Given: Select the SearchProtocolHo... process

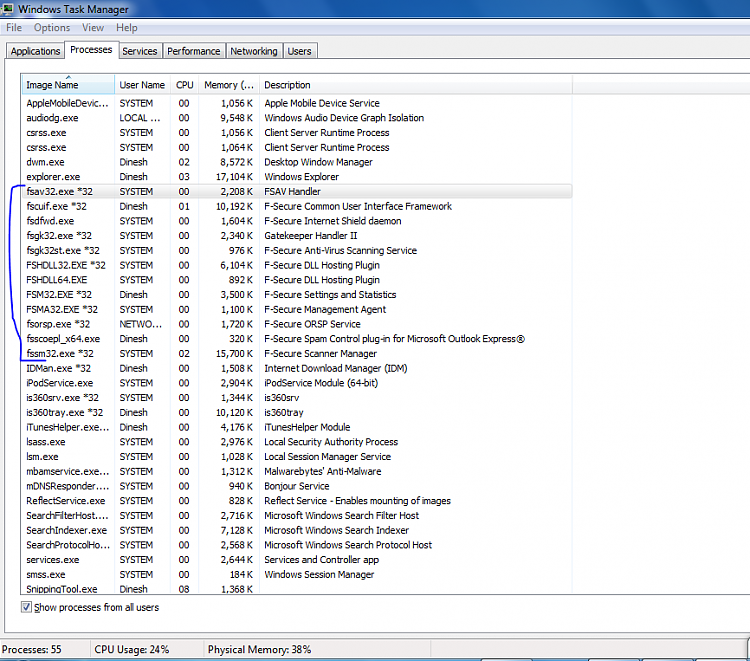Looking at the screenshot, I should tap(297, 545).
